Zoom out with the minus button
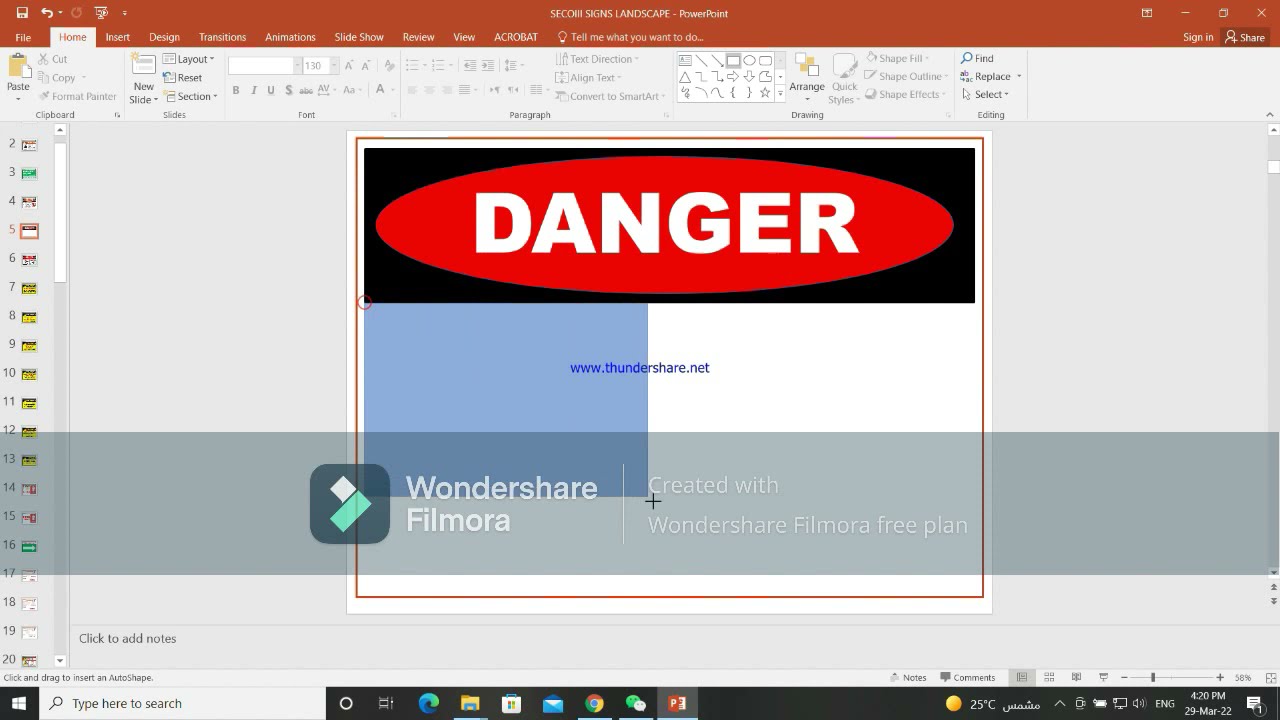The image size is (1280, 720). (x=1124, y=677)
